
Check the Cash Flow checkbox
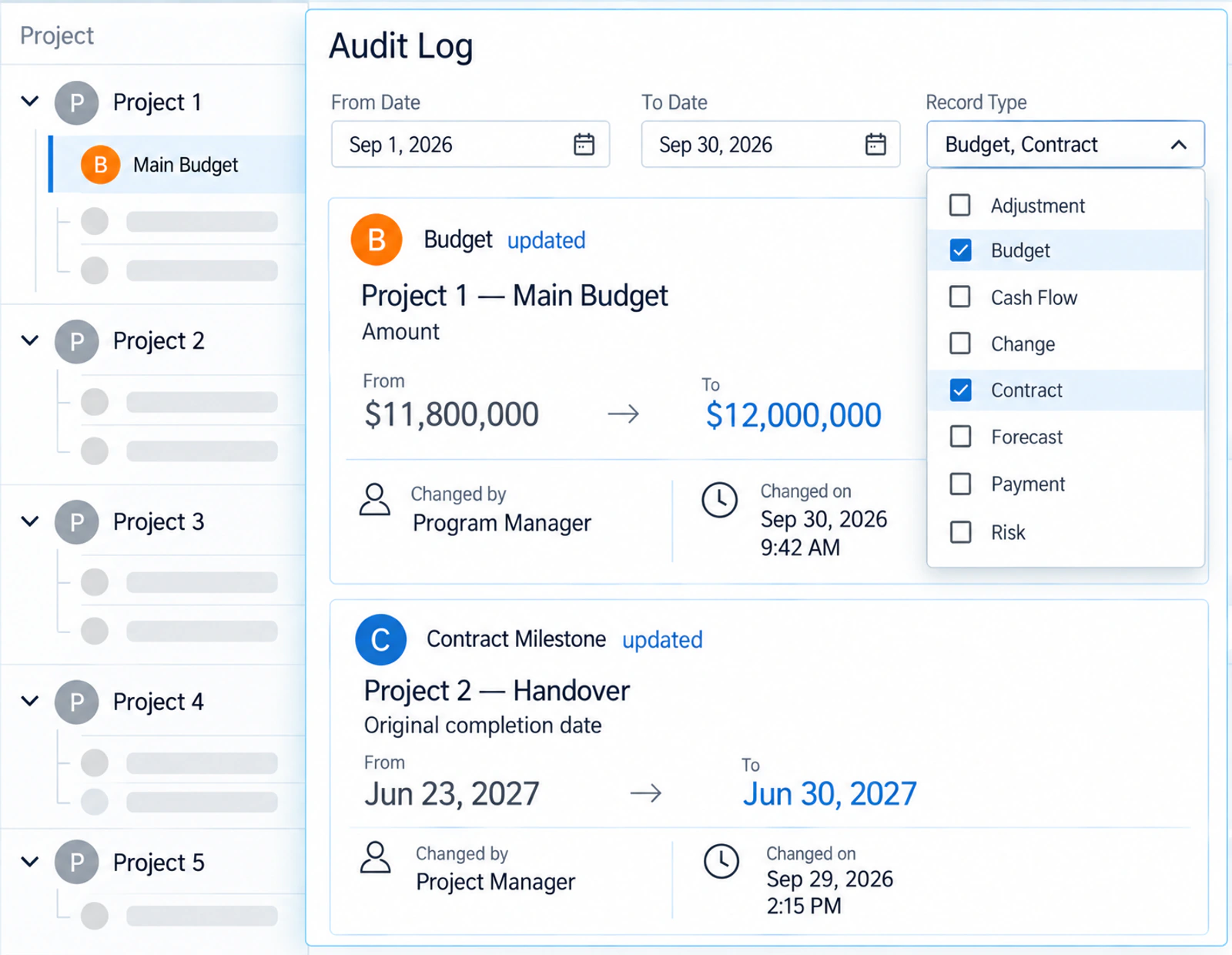point(960,297)
